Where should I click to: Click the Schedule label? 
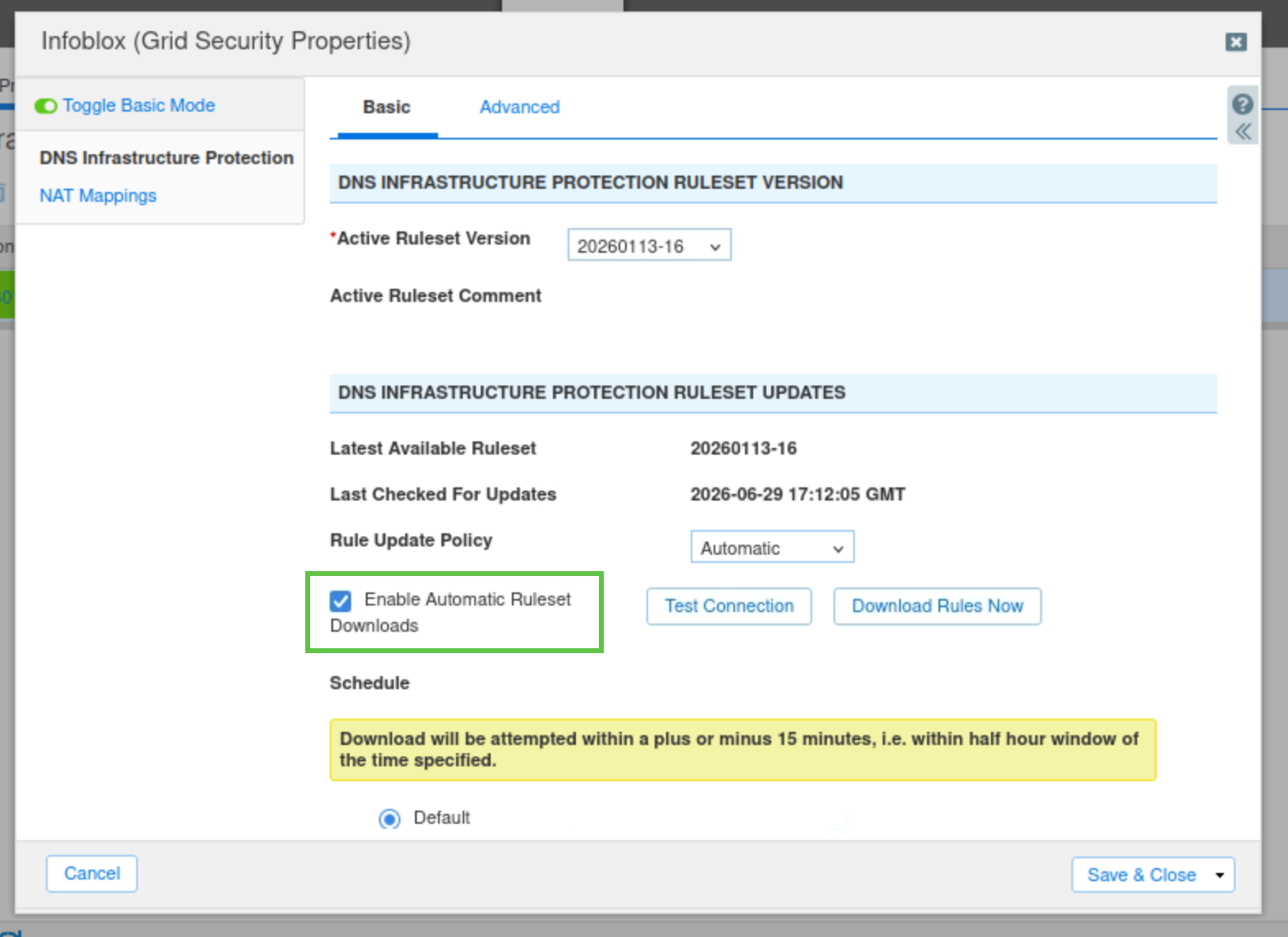coord(369,683)
